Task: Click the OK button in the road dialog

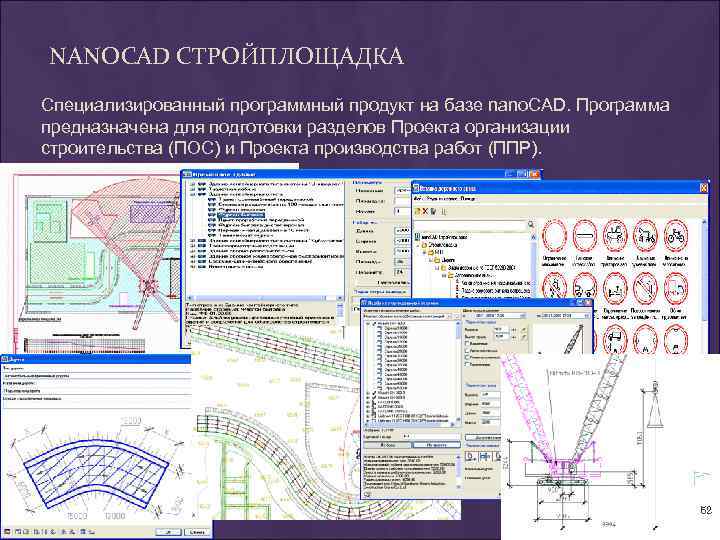Action: point(168,532)
